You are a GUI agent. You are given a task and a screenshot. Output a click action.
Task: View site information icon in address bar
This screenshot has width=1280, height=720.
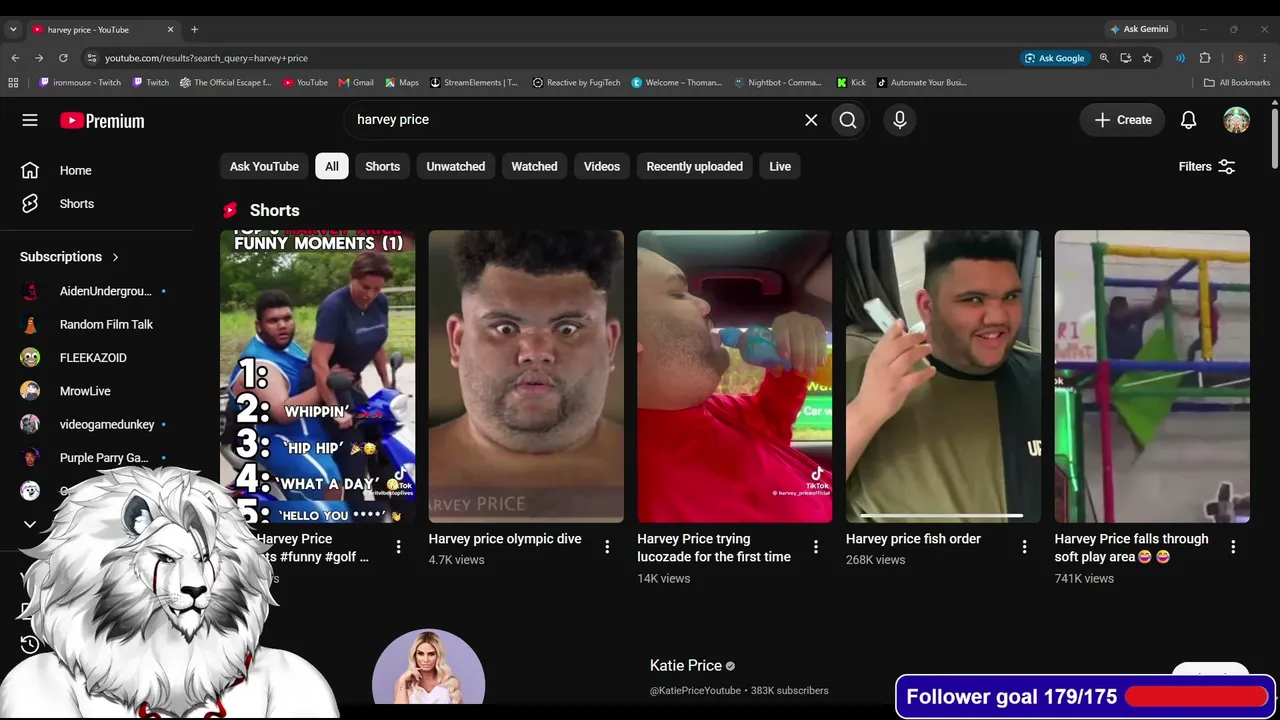coord(92,58)
